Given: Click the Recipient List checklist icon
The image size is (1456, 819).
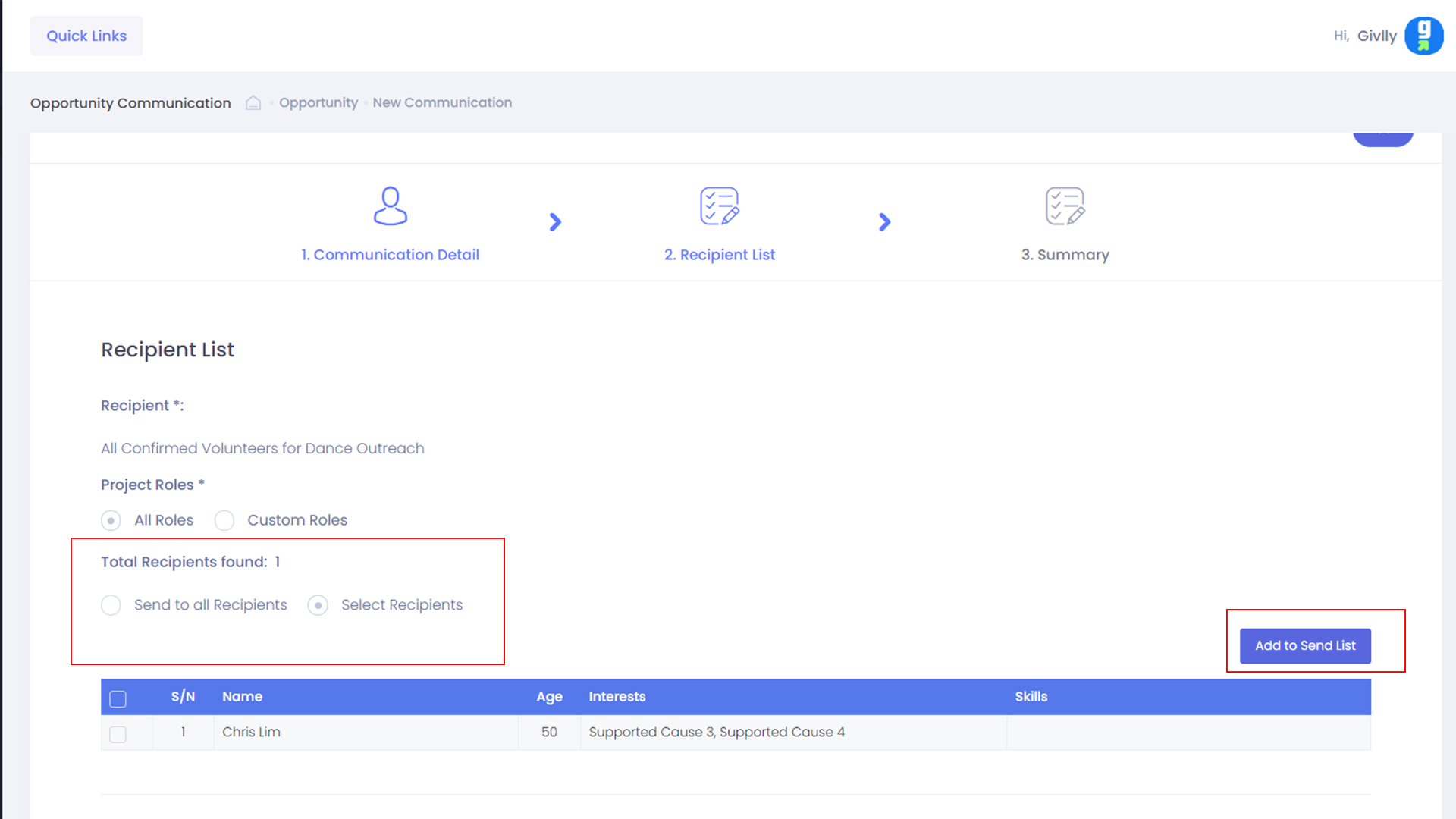Looking at the screenshot, I should tap(719, 206).
